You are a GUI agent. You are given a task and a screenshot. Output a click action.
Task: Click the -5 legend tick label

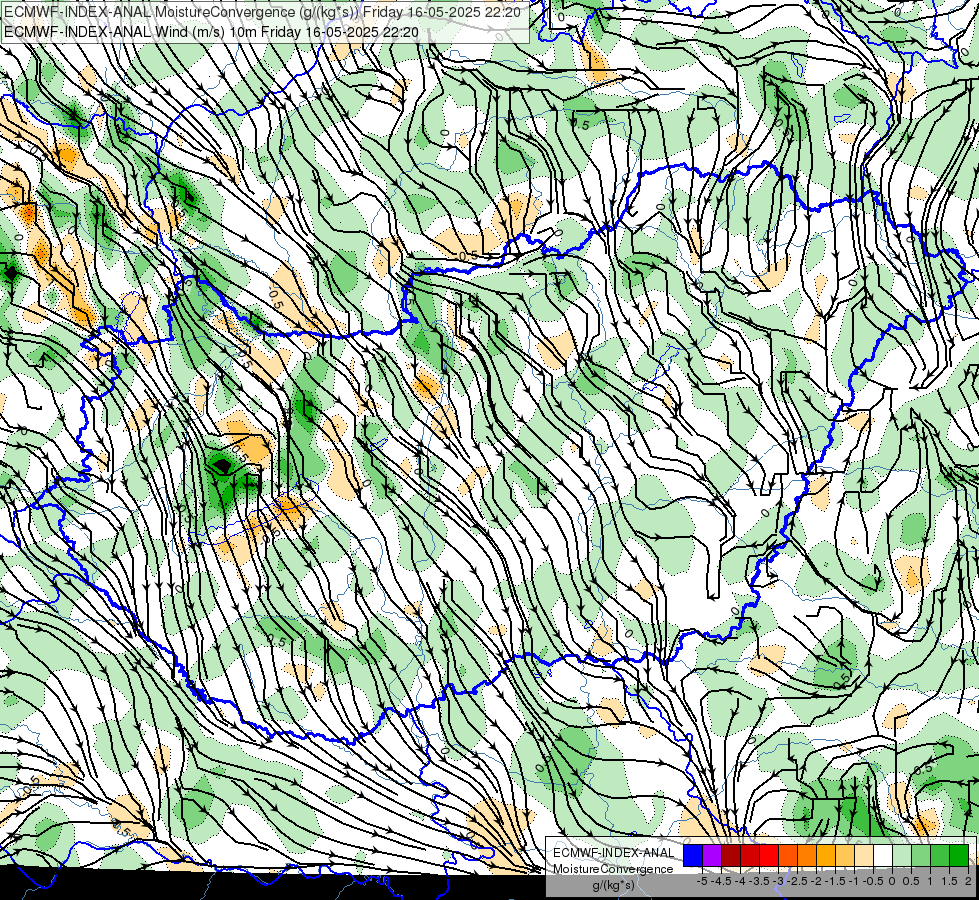pyautogui.click(x=702, y=881)
